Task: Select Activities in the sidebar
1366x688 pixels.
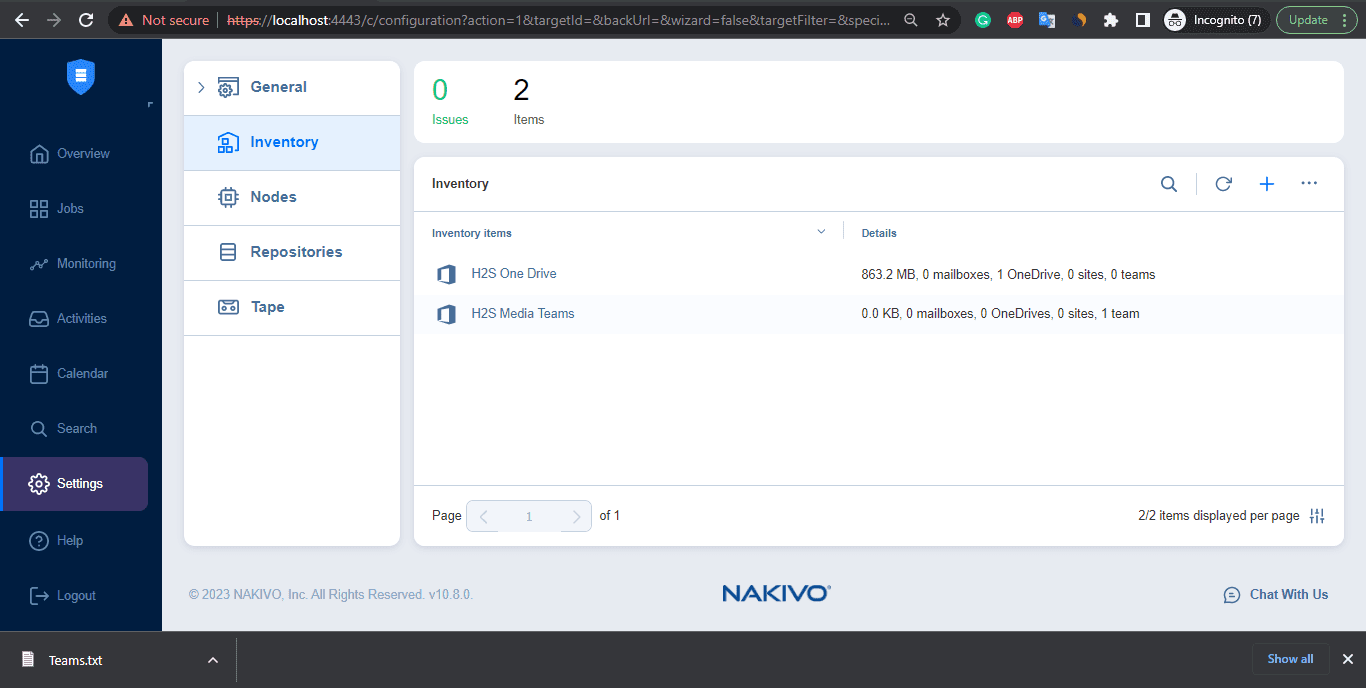Action: [x=68, y=319]
